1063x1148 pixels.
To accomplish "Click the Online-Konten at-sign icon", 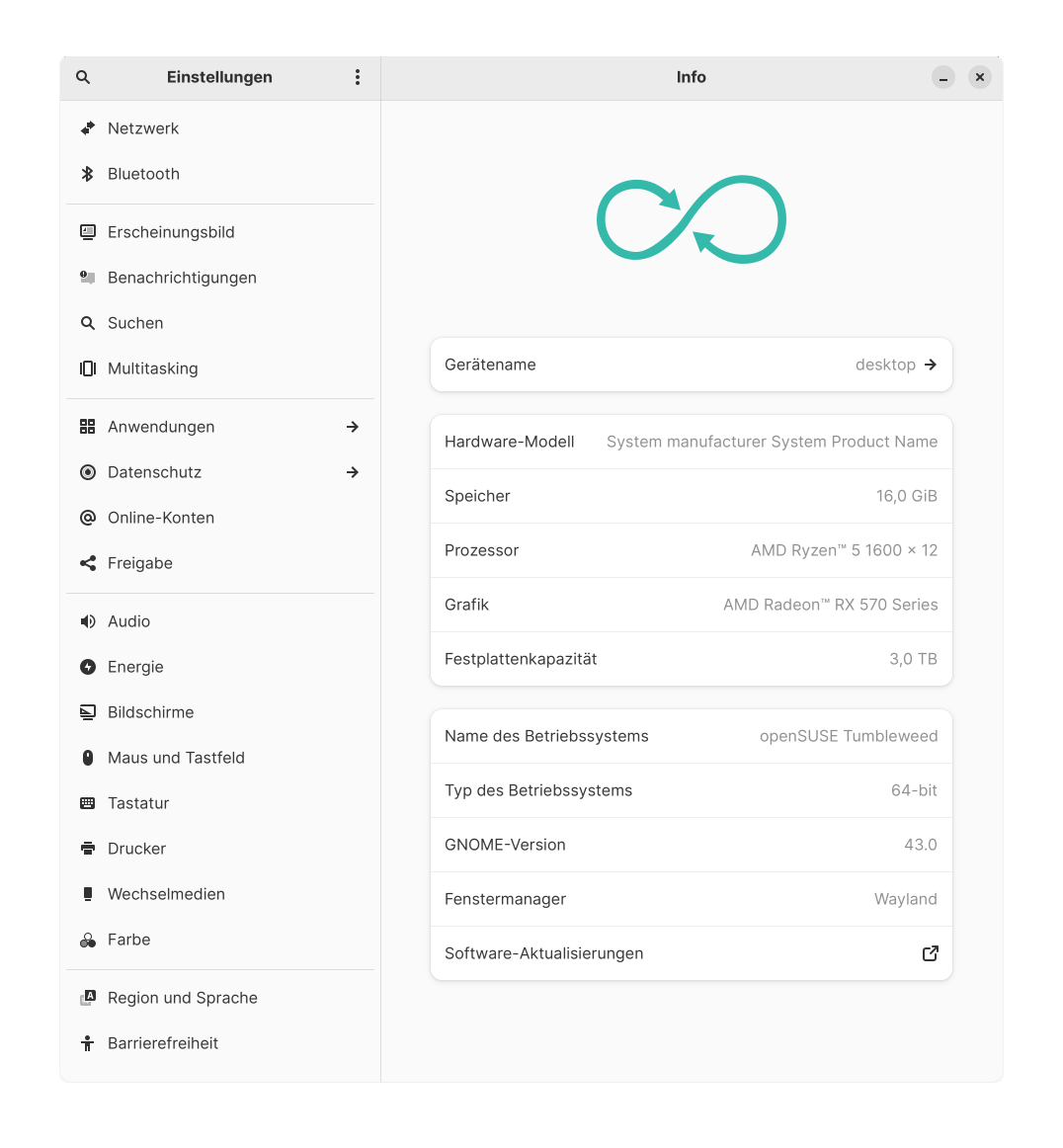I will click(x=87, y=518).
